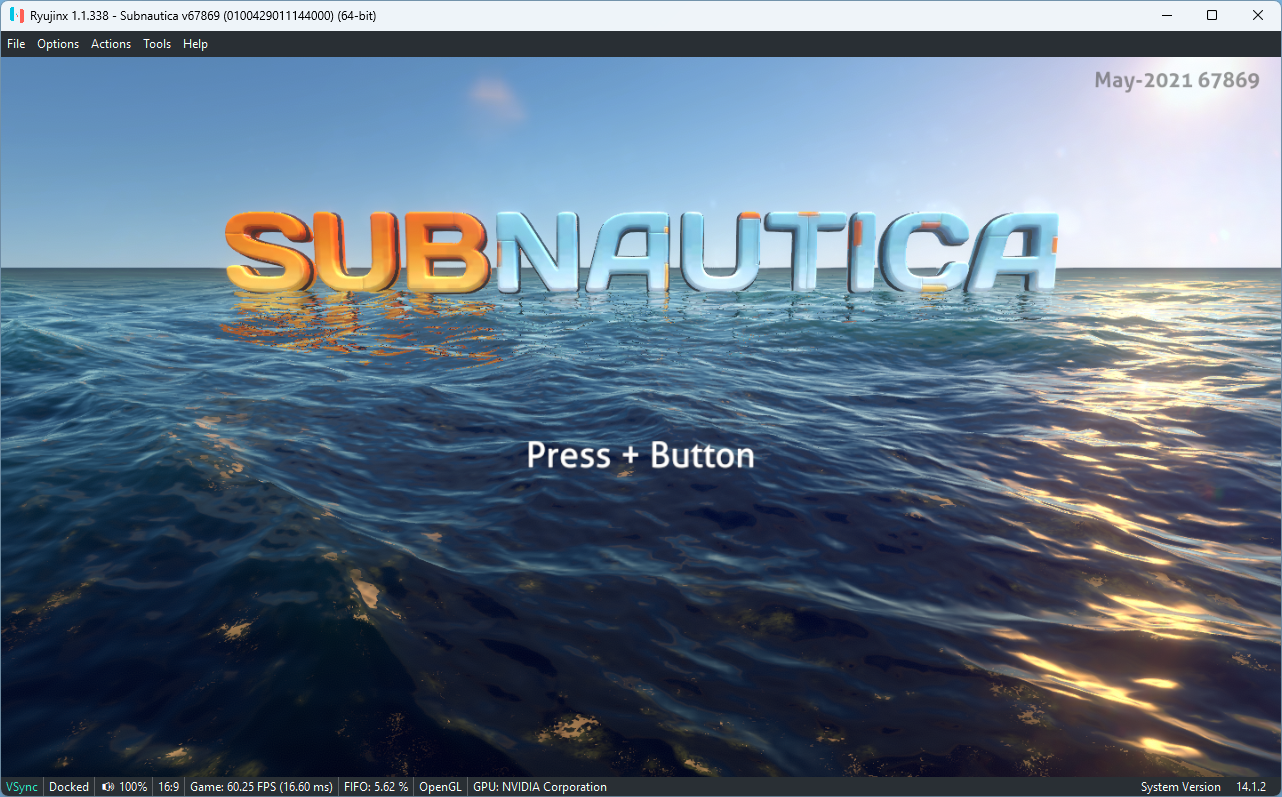
Task: Open the Options menu
Action: [57, 43]
